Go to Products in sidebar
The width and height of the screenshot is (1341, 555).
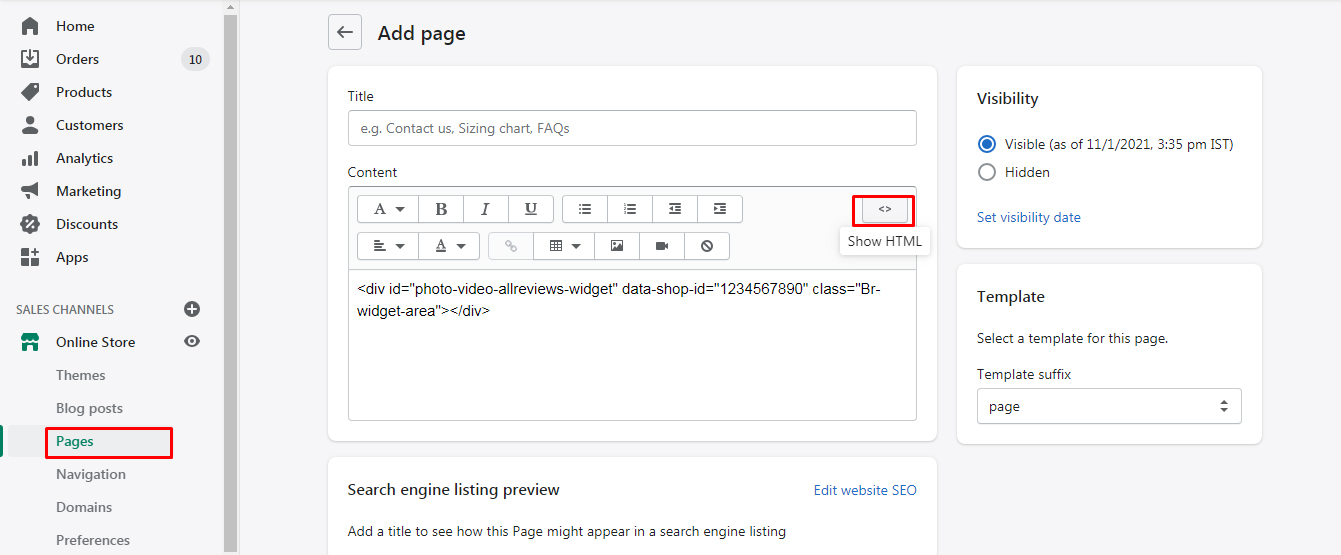(x=84, y=92)
